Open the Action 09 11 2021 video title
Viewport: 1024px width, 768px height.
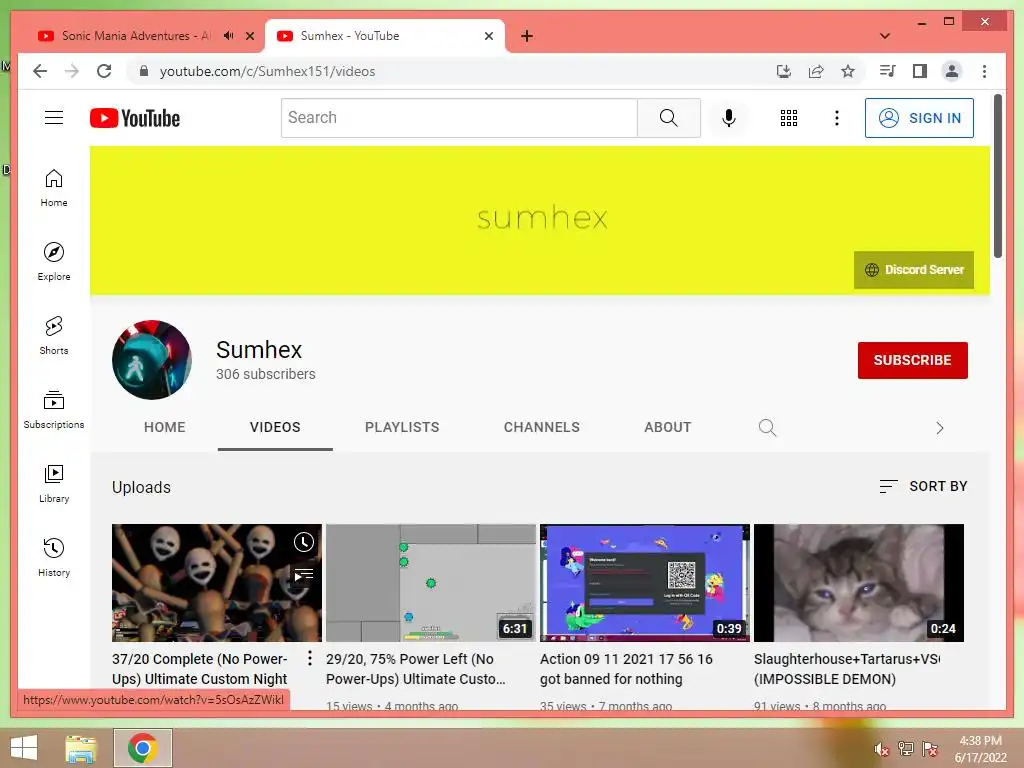[x=626, y=669]
